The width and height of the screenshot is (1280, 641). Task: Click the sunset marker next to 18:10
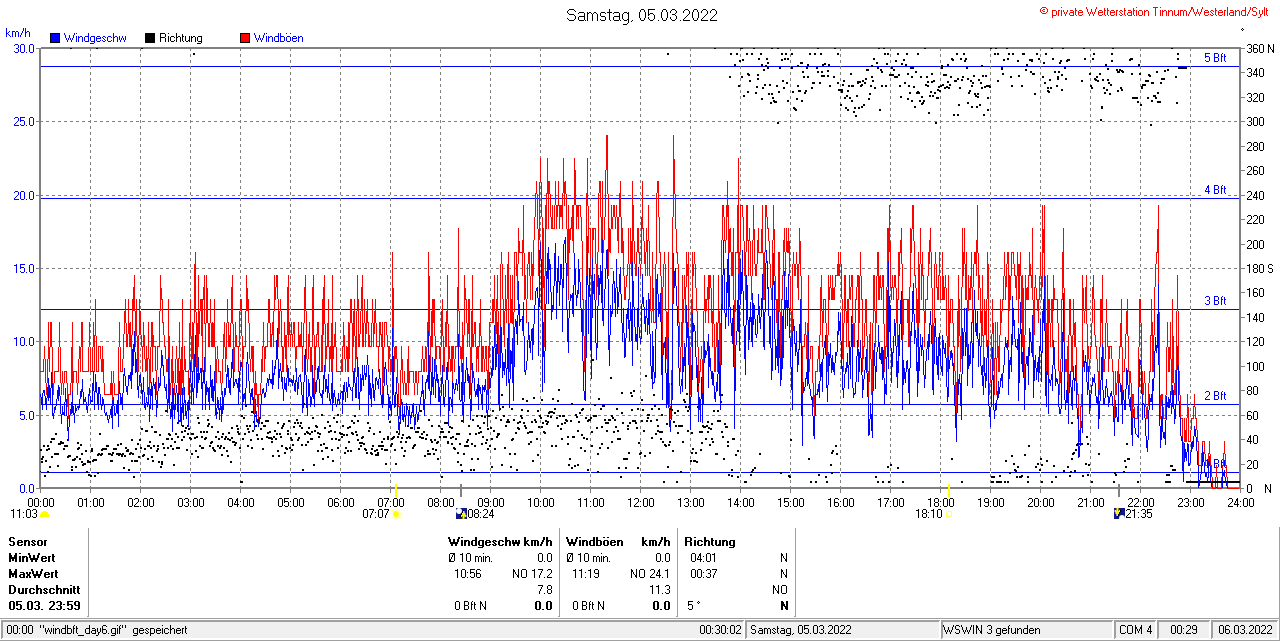948,514
